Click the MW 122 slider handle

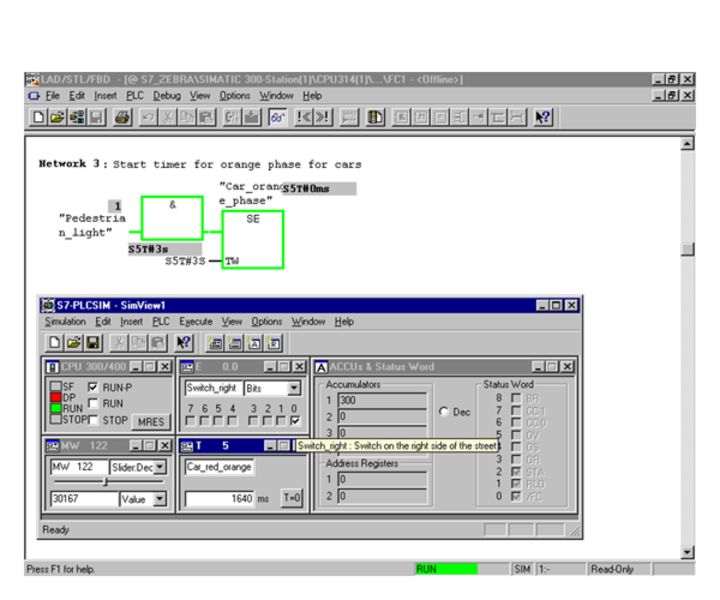coord(106,482)
